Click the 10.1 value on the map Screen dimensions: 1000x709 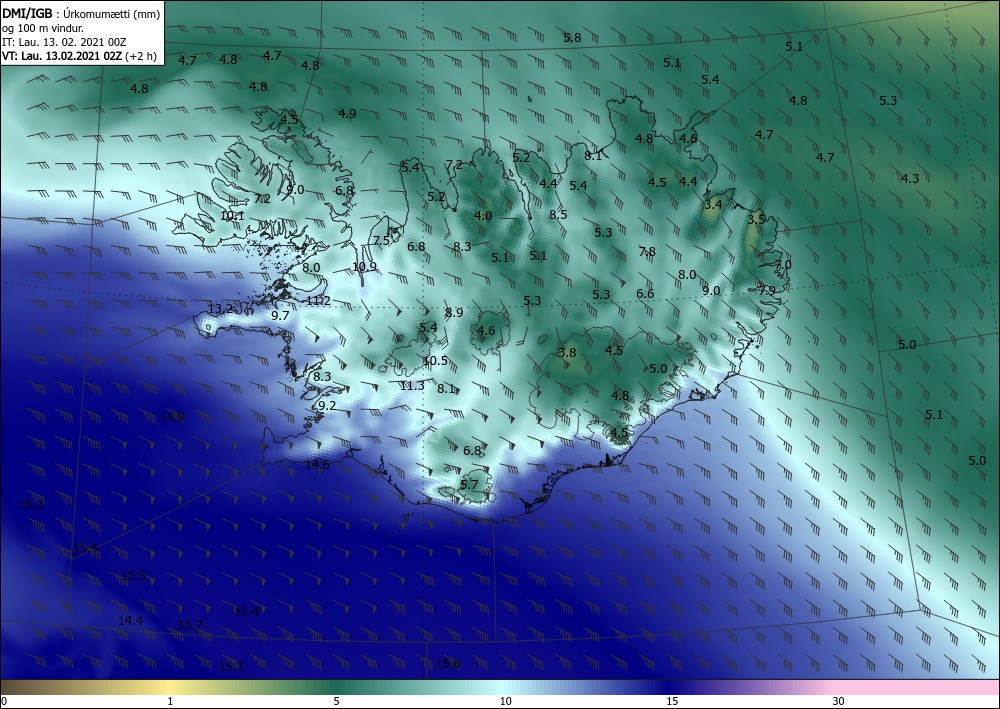coord(232,216)
